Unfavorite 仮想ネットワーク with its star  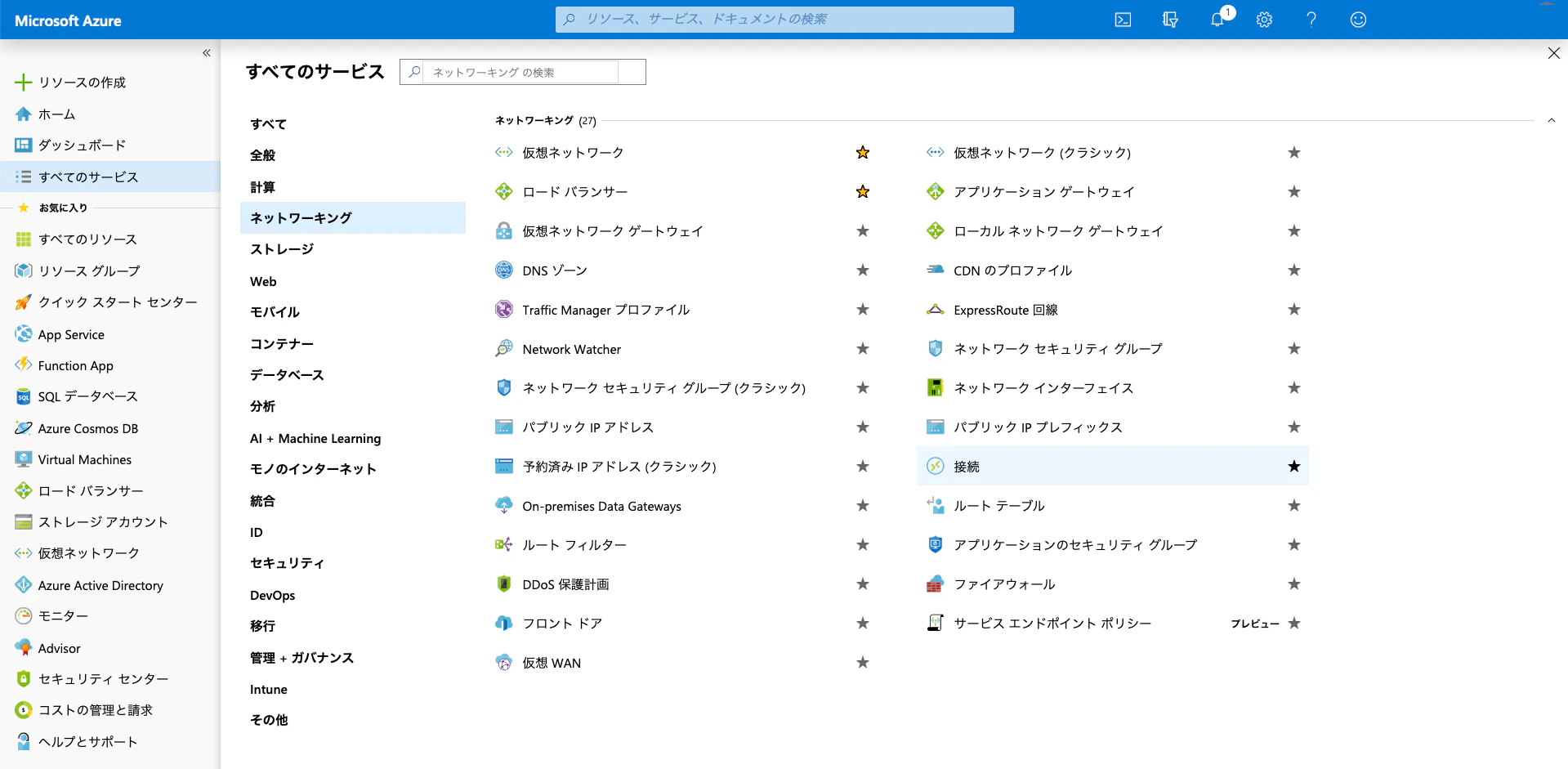[863, 153]
